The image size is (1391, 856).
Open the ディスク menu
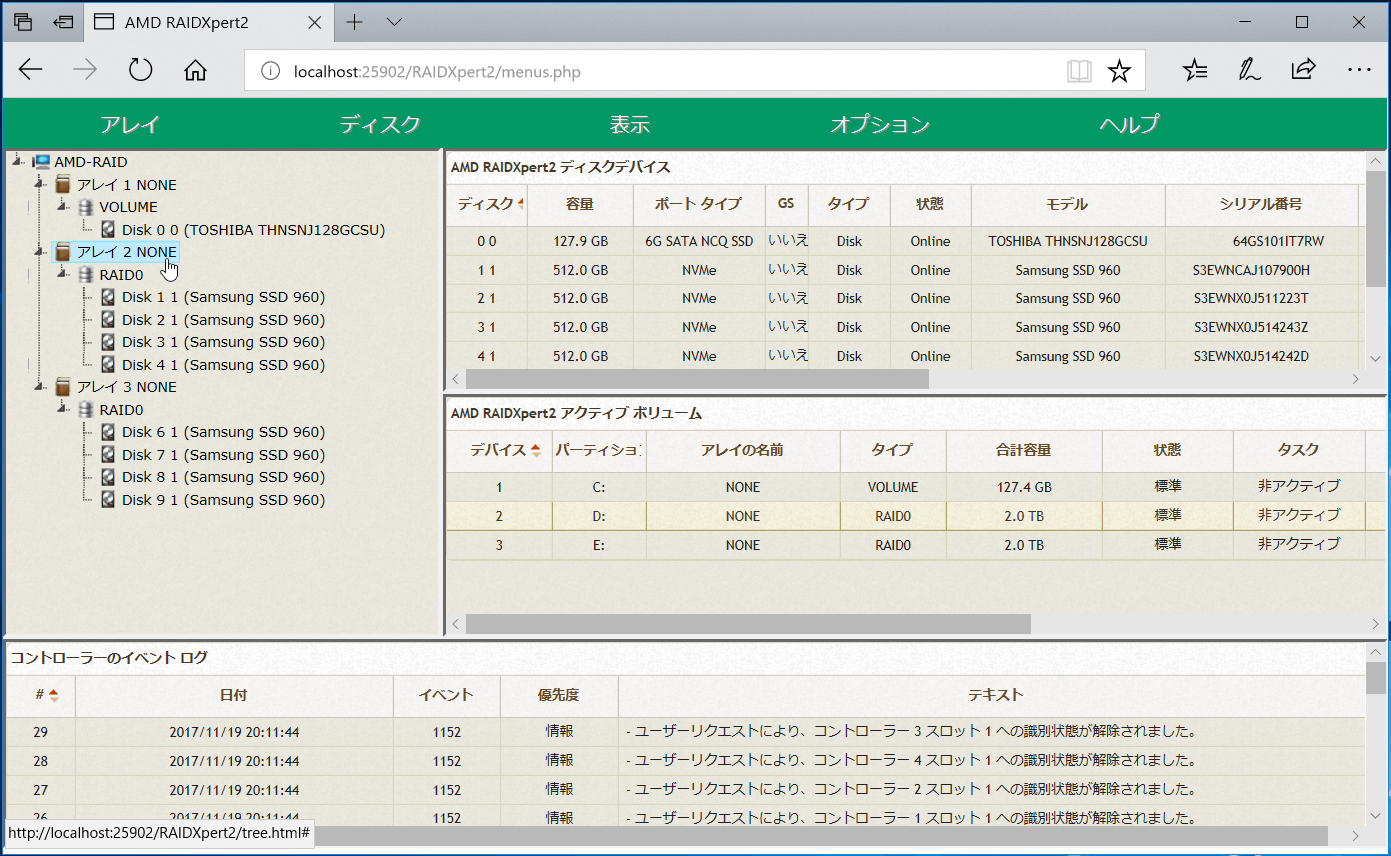pos(380,125)
